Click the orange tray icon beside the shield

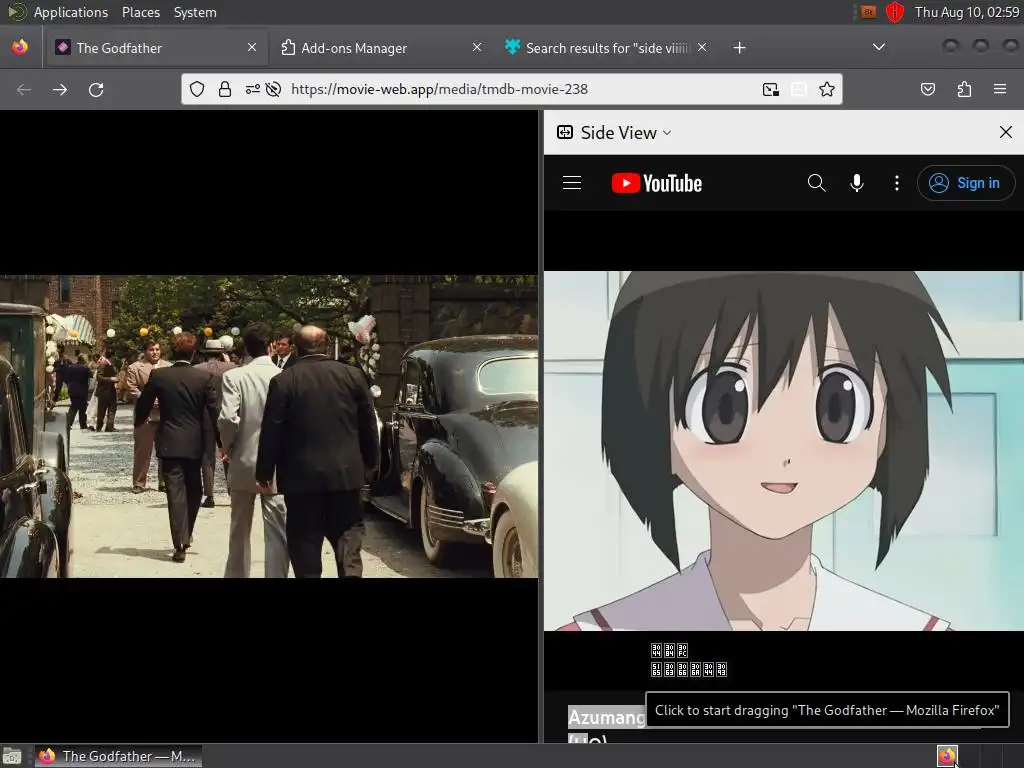[x=868, y=12]
